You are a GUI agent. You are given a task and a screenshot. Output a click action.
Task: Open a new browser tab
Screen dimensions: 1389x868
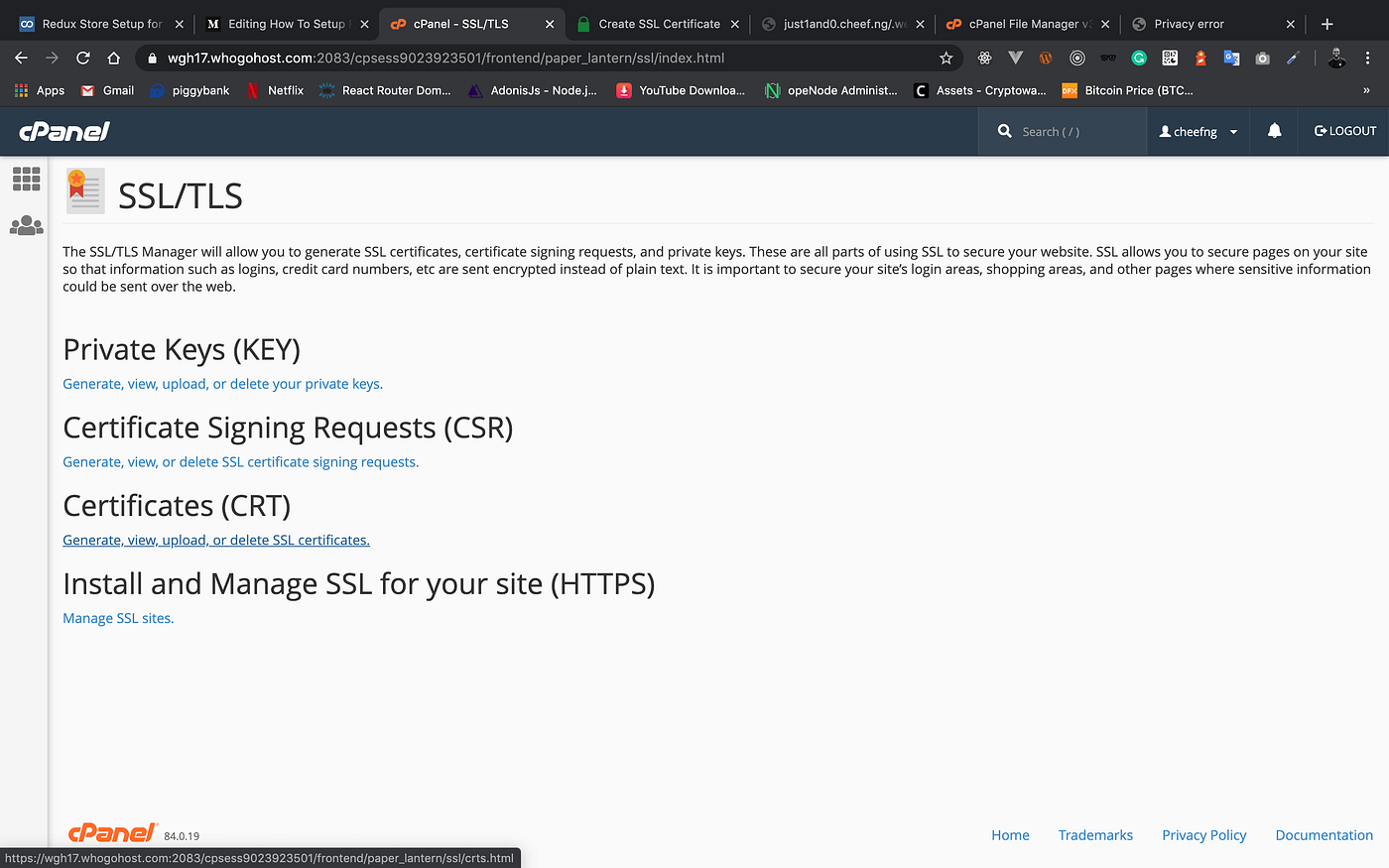[1327, 24]
